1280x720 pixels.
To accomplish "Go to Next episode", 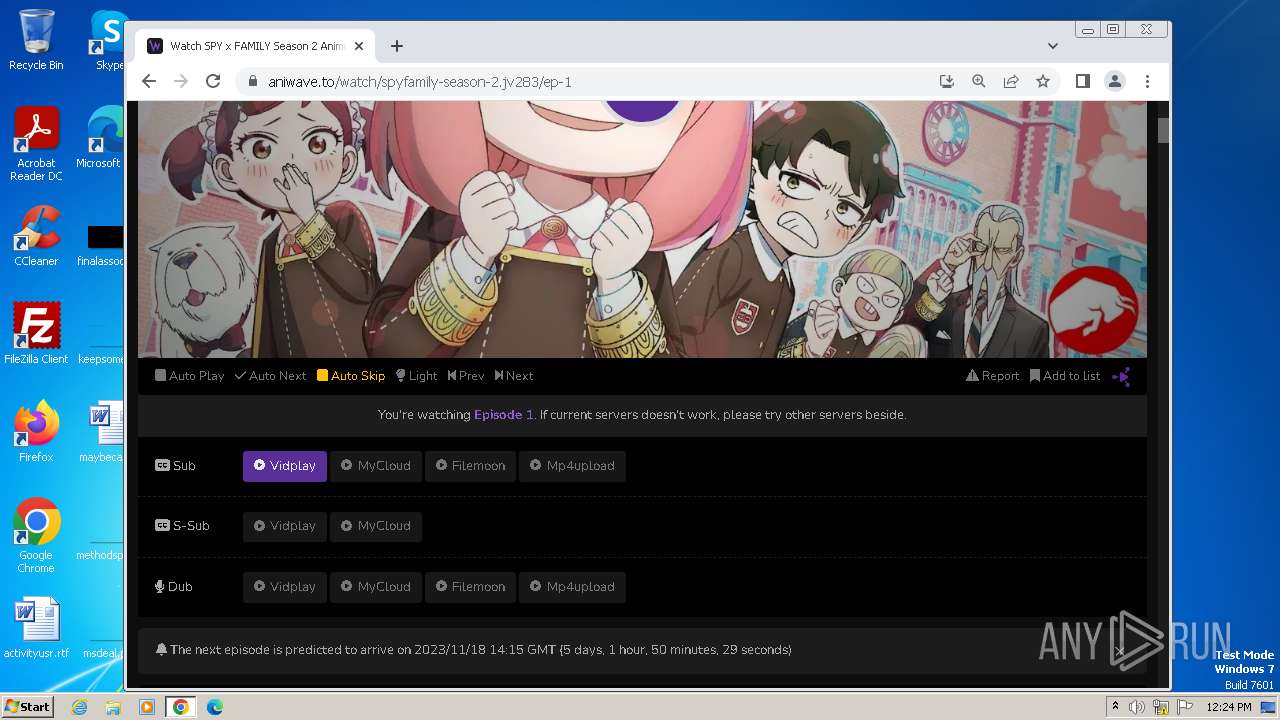I will pyautogui.click(x=514, y=376).
